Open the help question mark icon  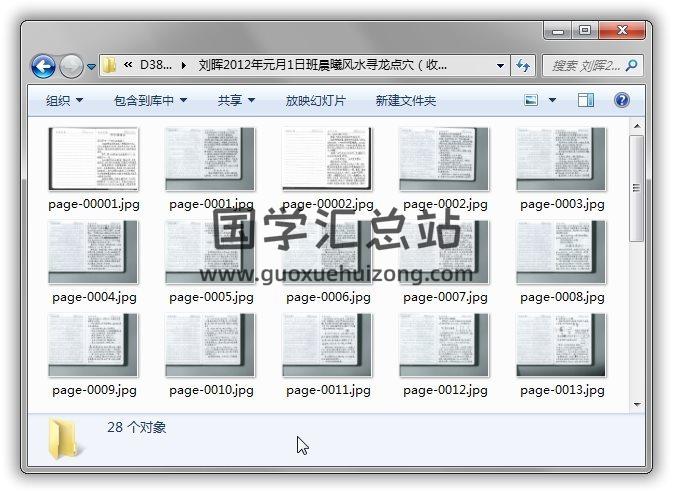[x=621, y=100]
